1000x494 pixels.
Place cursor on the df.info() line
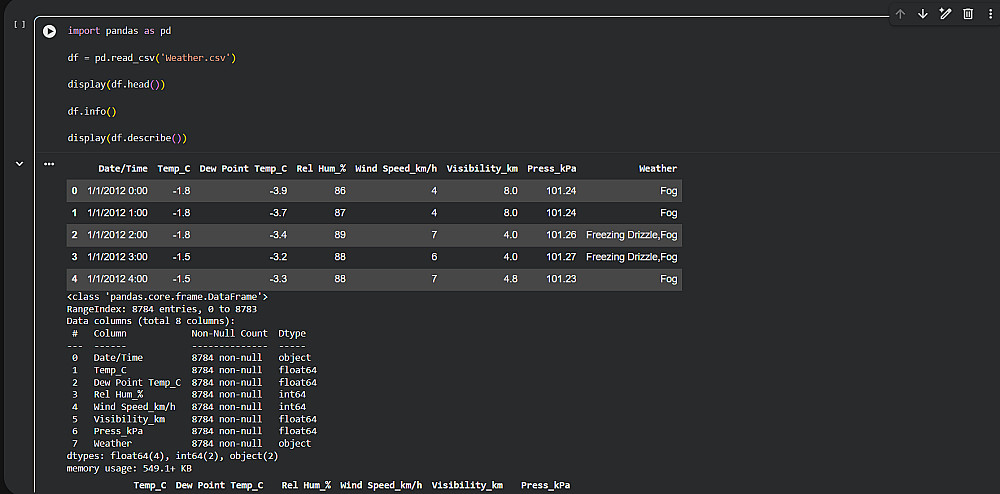tap(92, 111)
